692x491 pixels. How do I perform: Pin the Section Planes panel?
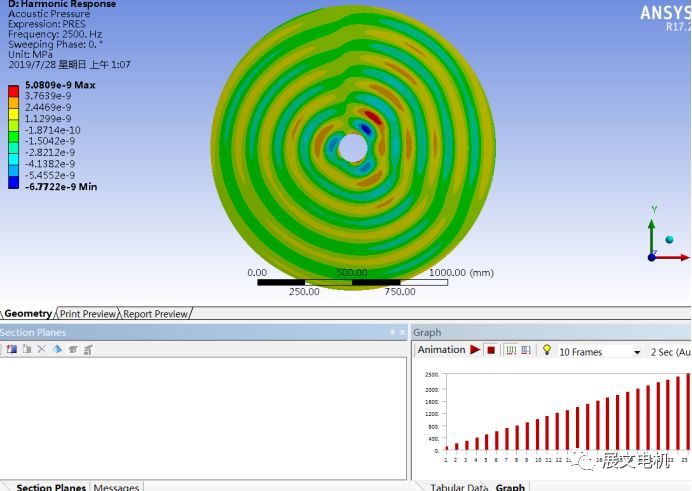392,332
